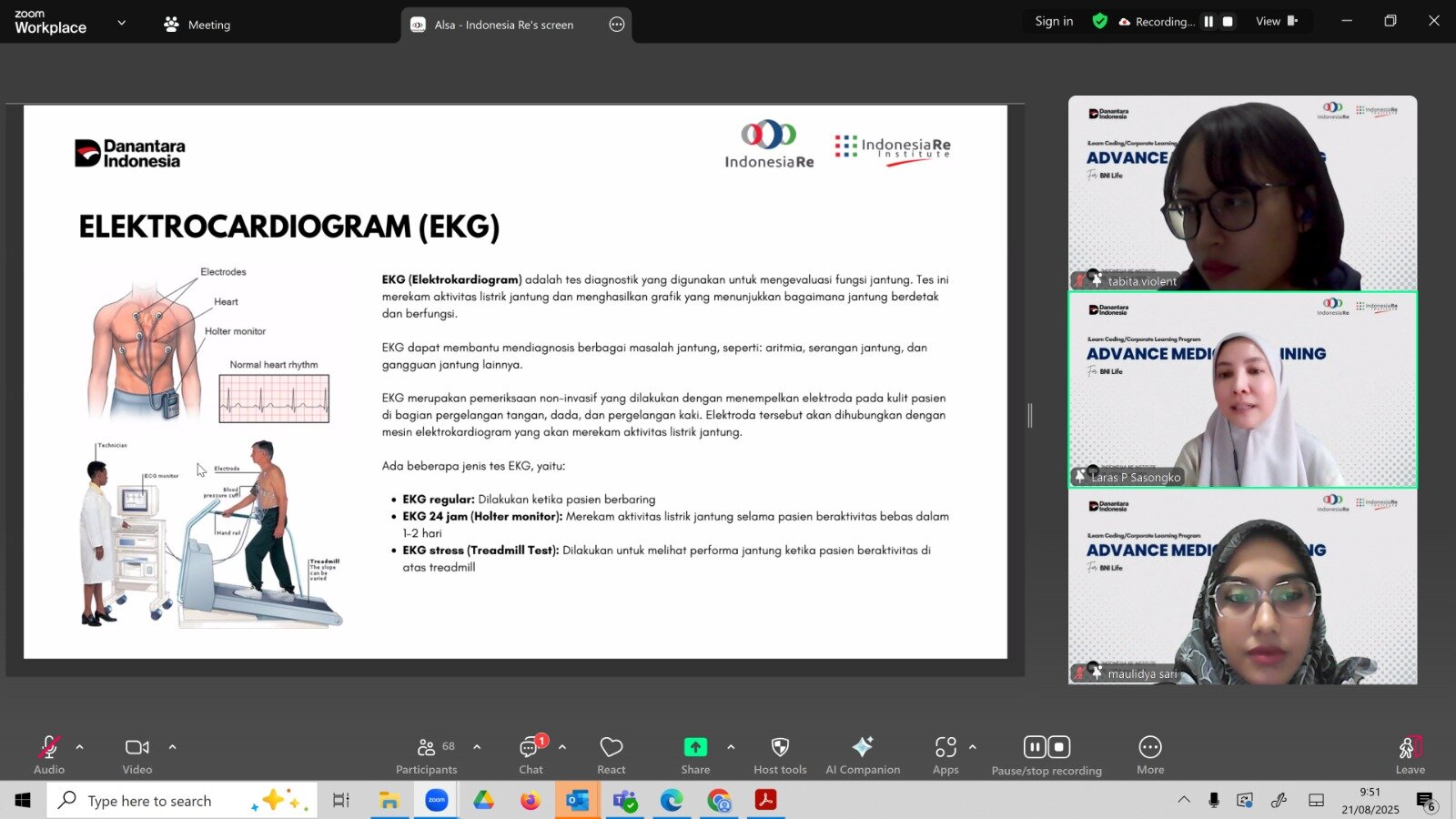Toggle the Video camera on
Screen dimensions: 1456x819
[x=137, y=754]
